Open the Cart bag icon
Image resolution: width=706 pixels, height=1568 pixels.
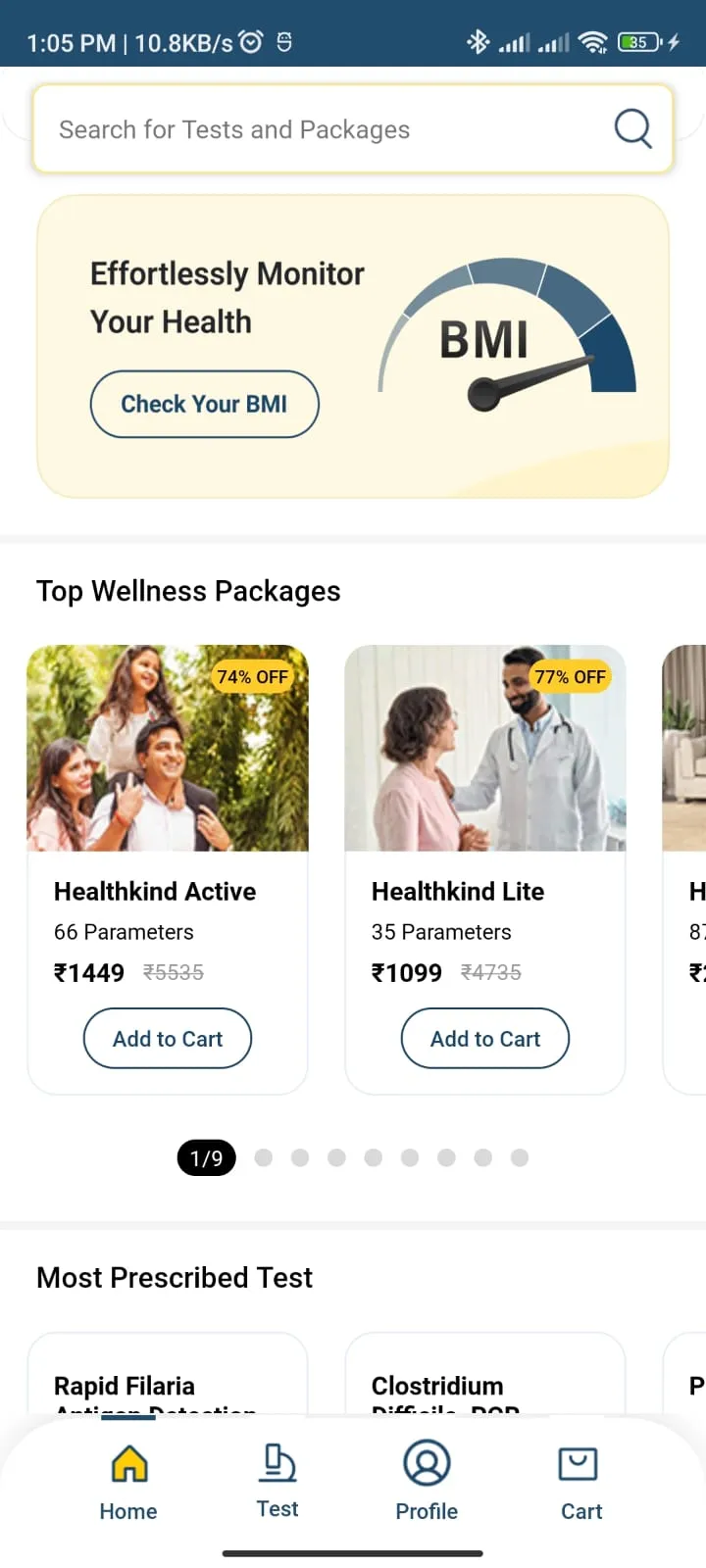[x=579, y=1464]
